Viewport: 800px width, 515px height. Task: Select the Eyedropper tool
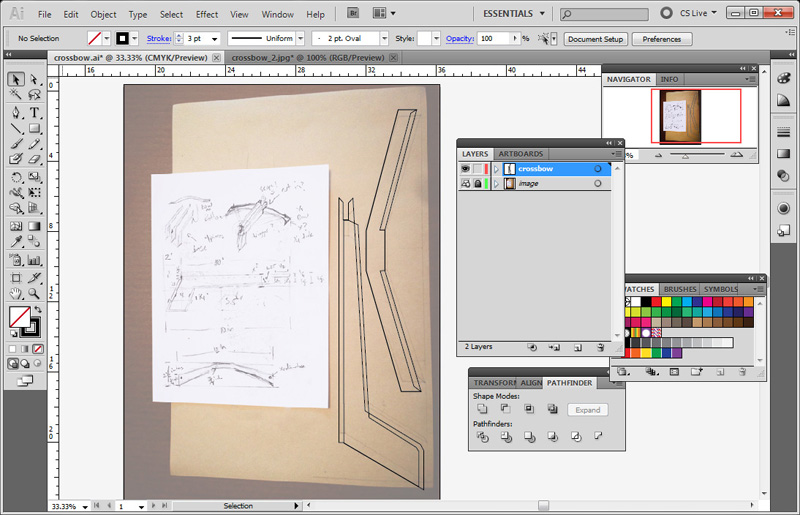click(16, 241)
